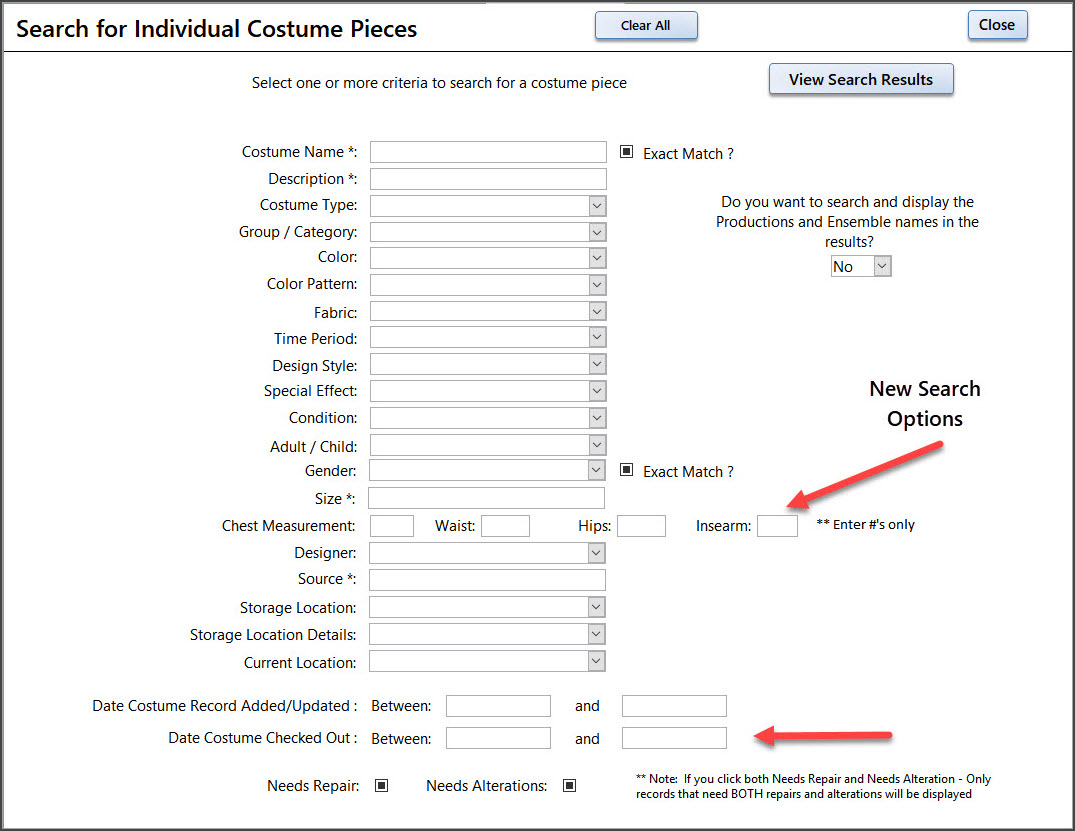Check the Needs Repair box

point(381,786)
